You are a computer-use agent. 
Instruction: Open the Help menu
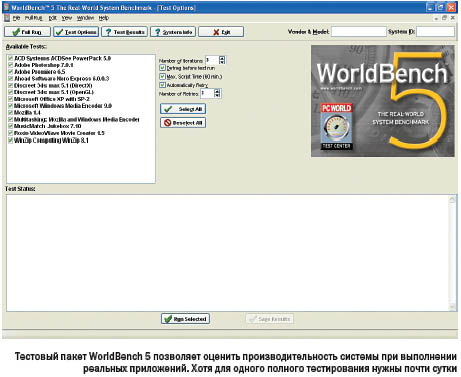(x=104, y=18)
